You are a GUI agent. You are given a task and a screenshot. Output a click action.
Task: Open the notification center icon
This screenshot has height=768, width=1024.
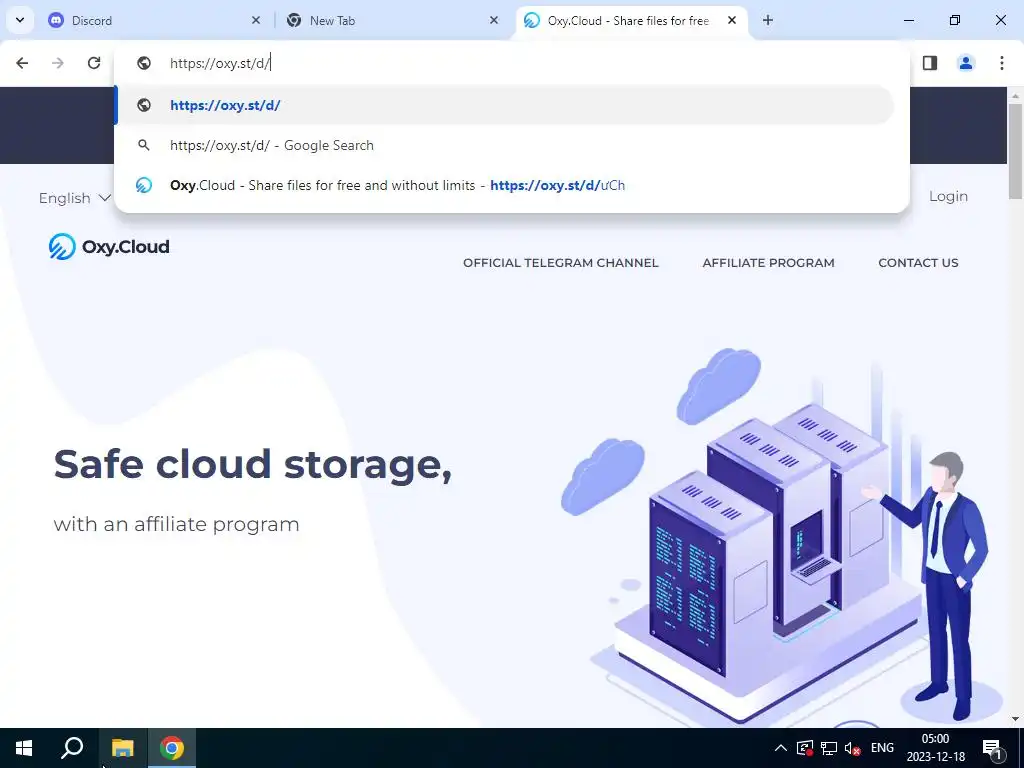click(992, 748)
